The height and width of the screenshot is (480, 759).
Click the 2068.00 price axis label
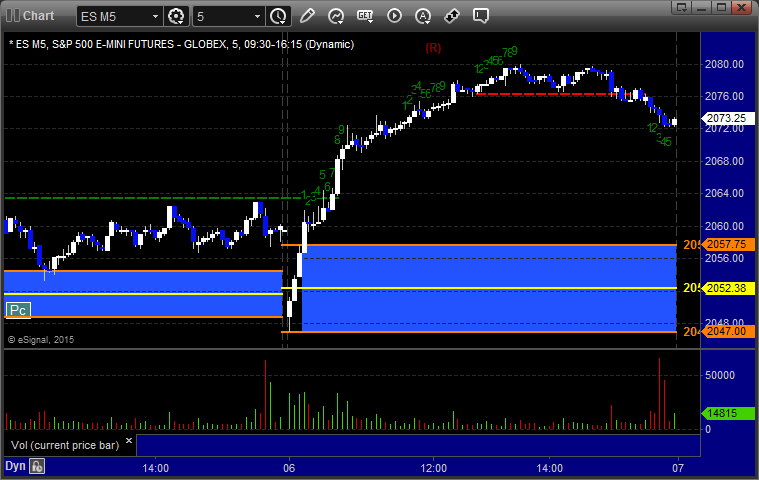[724, 161]
